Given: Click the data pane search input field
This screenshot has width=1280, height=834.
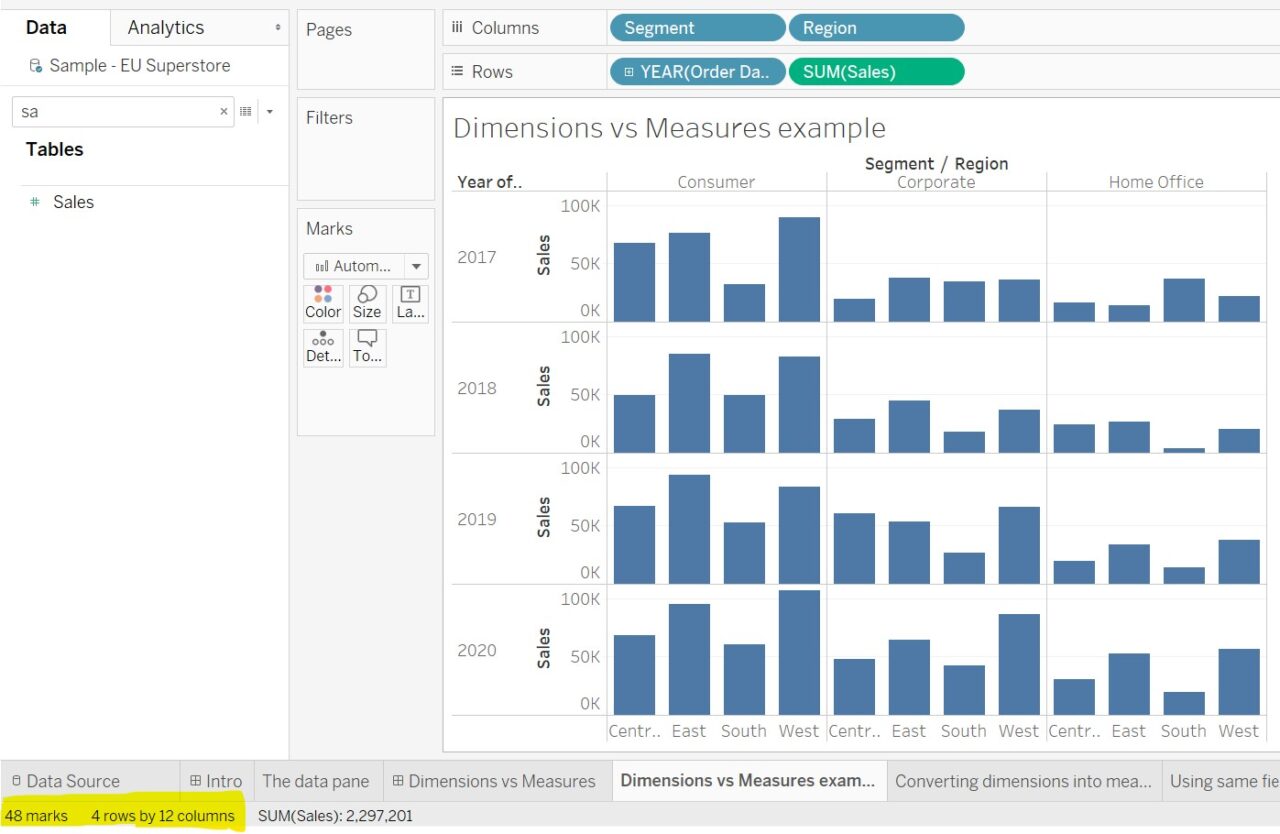Looking at the screenshot, I should 115,112.
